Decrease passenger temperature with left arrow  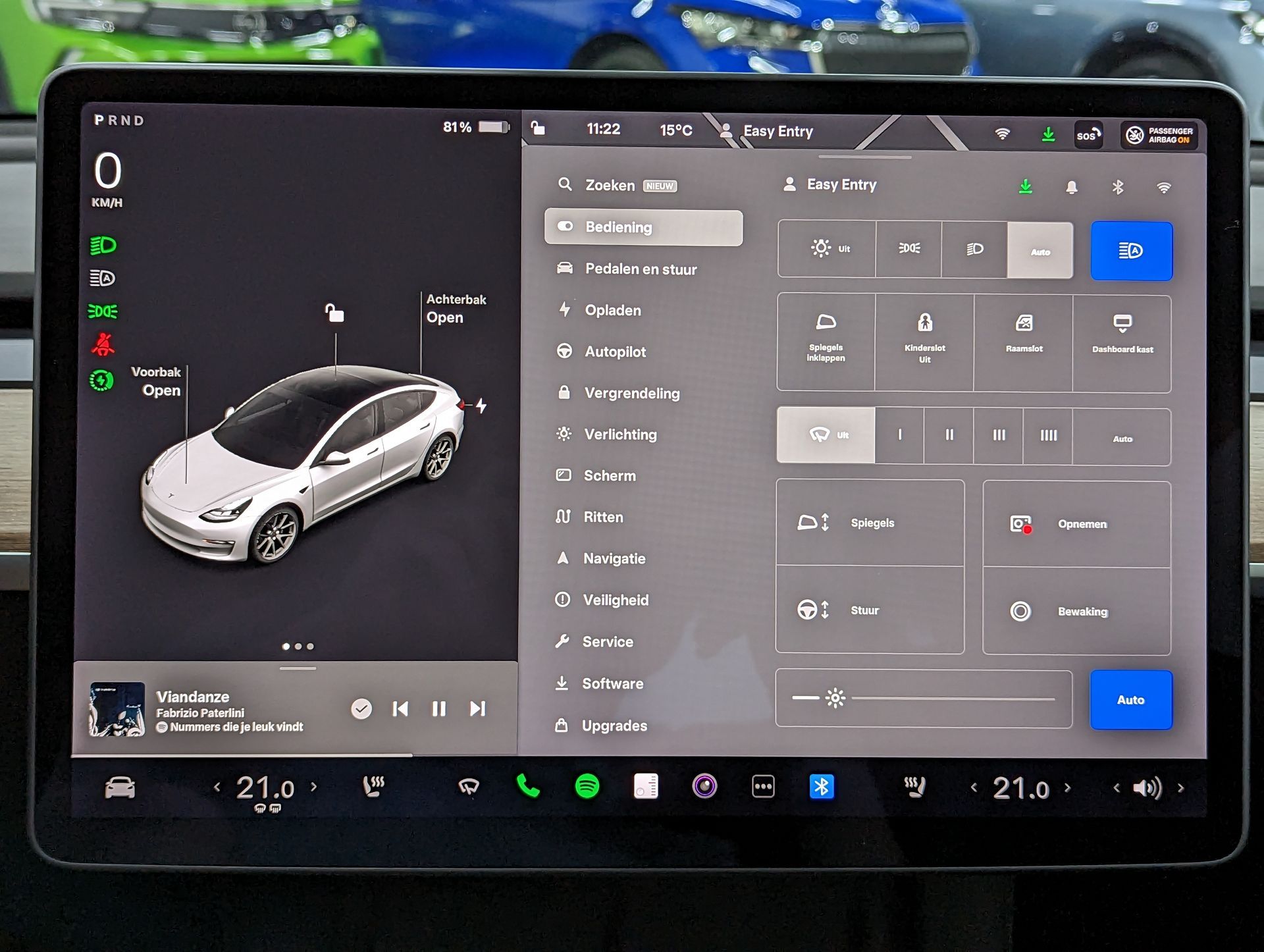[974, 787]
